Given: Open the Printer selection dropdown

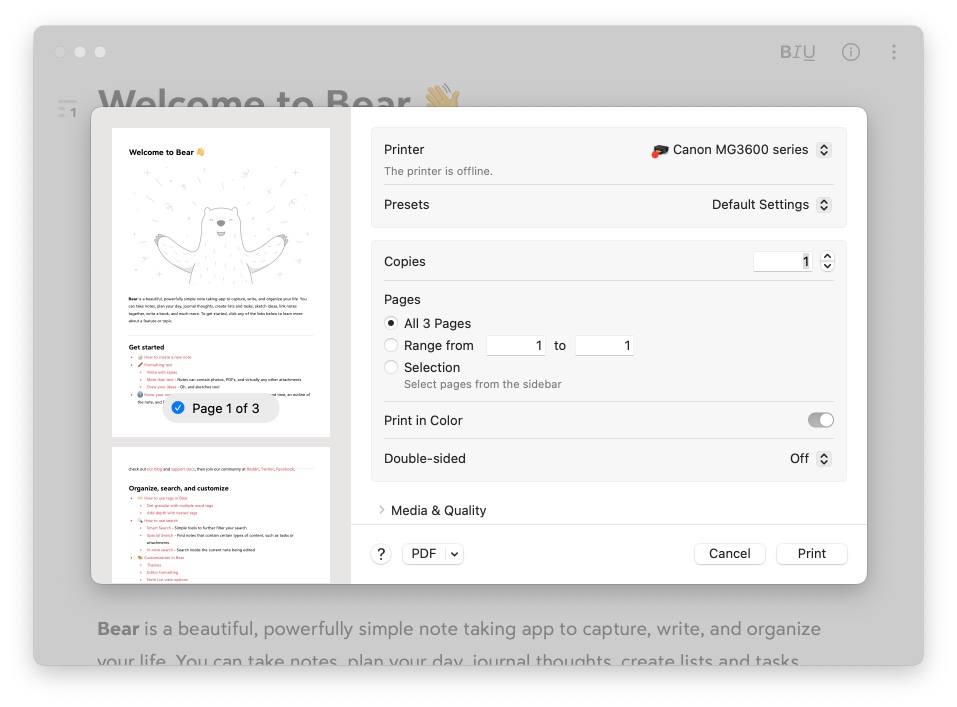Looking at the screenshot, I should 824,150.
